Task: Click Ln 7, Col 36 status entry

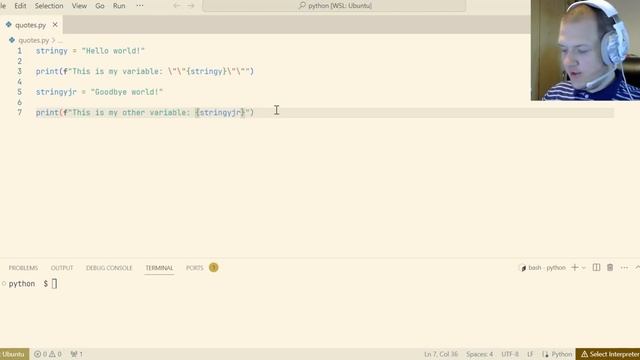Action: click(x=441, y=354)
